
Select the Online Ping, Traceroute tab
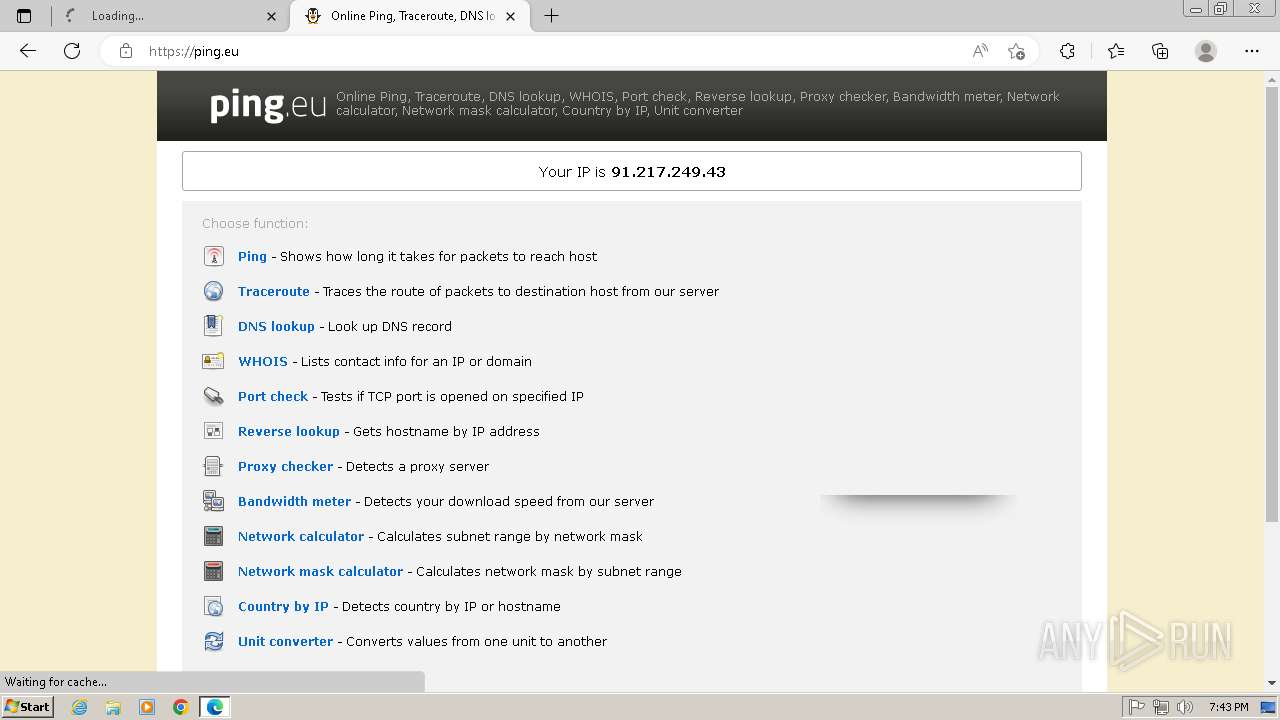pos(410,16)
